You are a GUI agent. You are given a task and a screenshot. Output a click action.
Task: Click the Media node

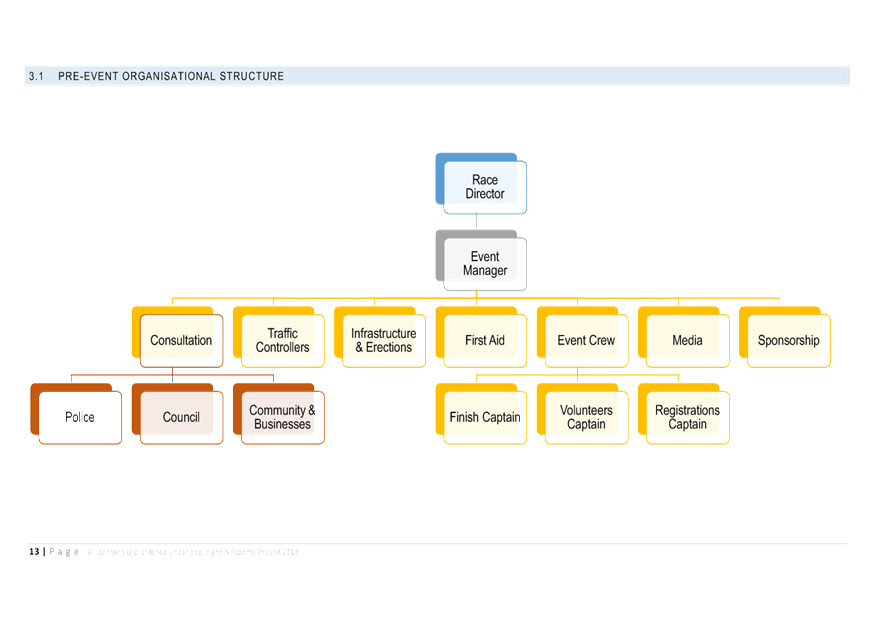coord(684,338)
